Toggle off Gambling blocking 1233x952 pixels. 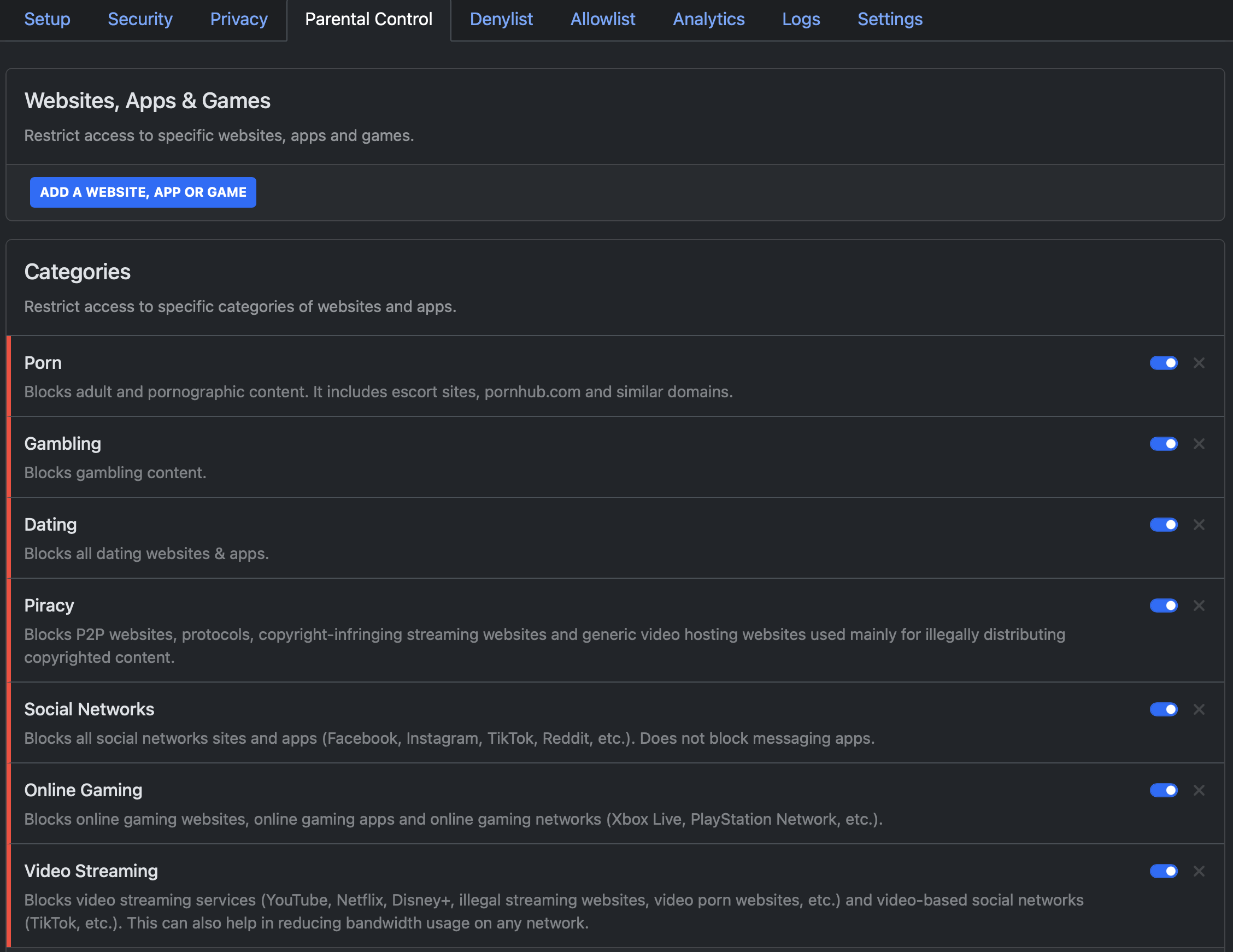[x=1164, y=444]
